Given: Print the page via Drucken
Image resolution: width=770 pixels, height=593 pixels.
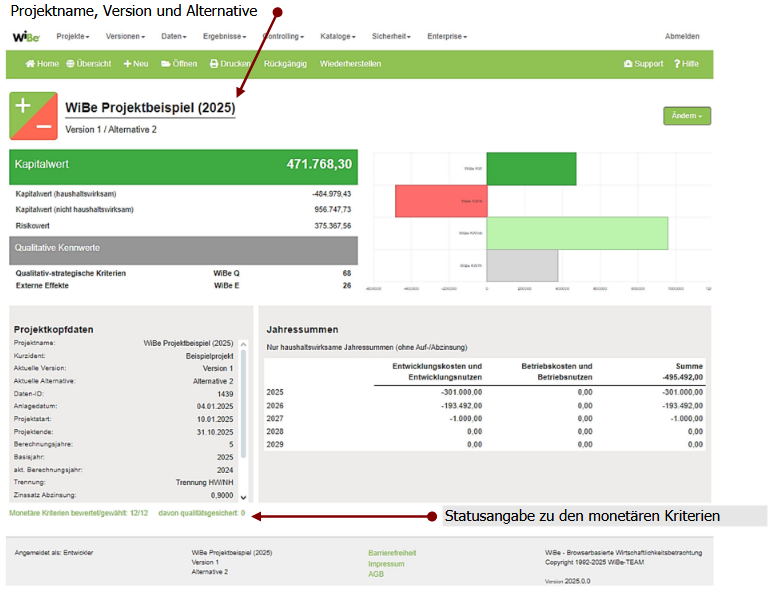Looking at the screenshot, I should 229,64.
